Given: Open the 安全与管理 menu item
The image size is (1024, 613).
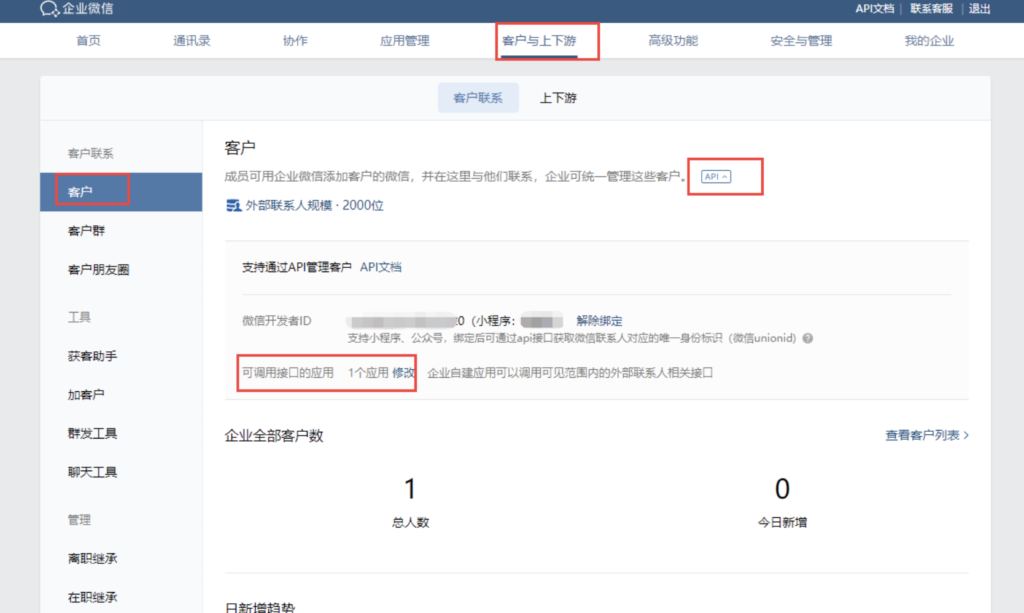Looking at the screenshot, I should click(x=802, y=40).
